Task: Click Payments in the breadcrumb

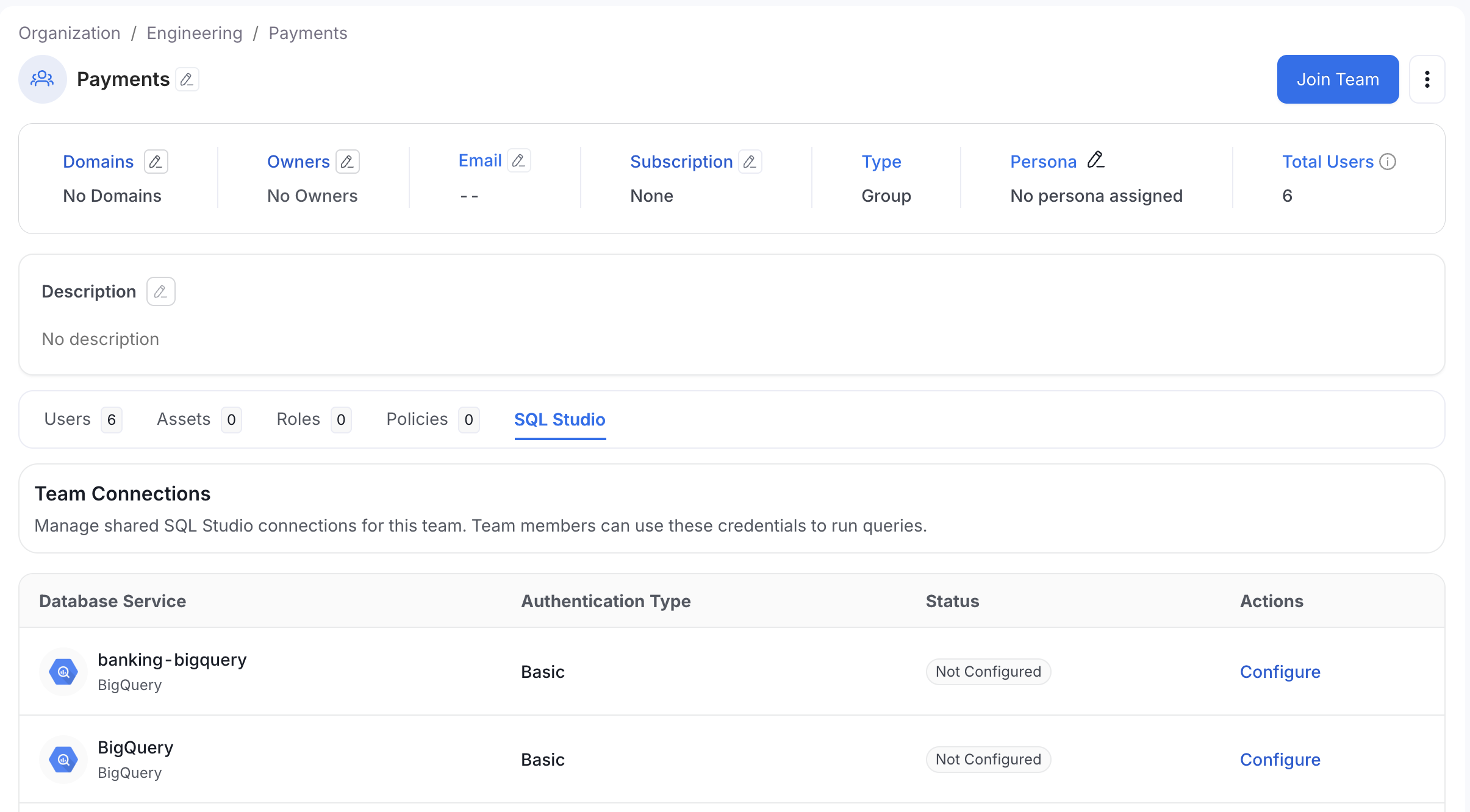Action: pyautogui.click(x=308, y=33)
